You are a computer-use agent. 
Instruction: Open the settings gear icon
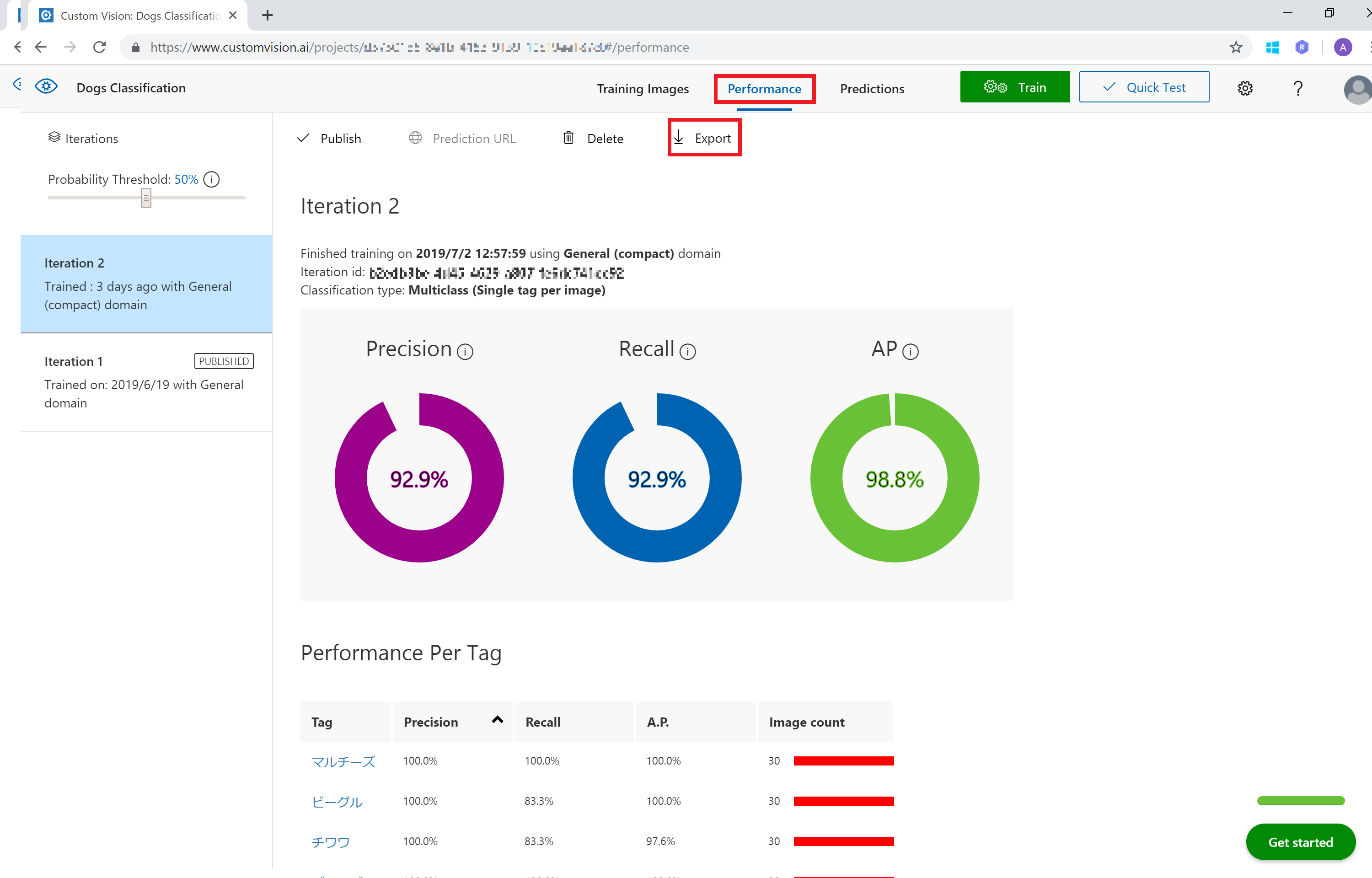tap(1245, 88)
